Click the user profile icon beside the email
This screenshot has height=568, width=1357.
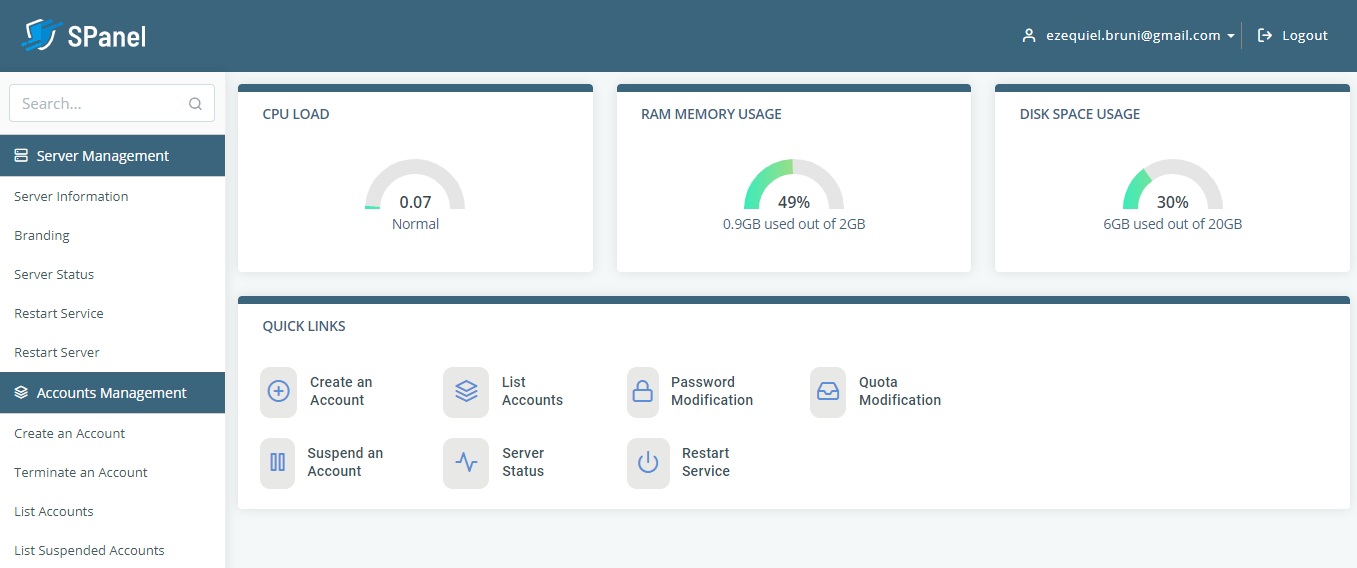[x=1028, y=36]
